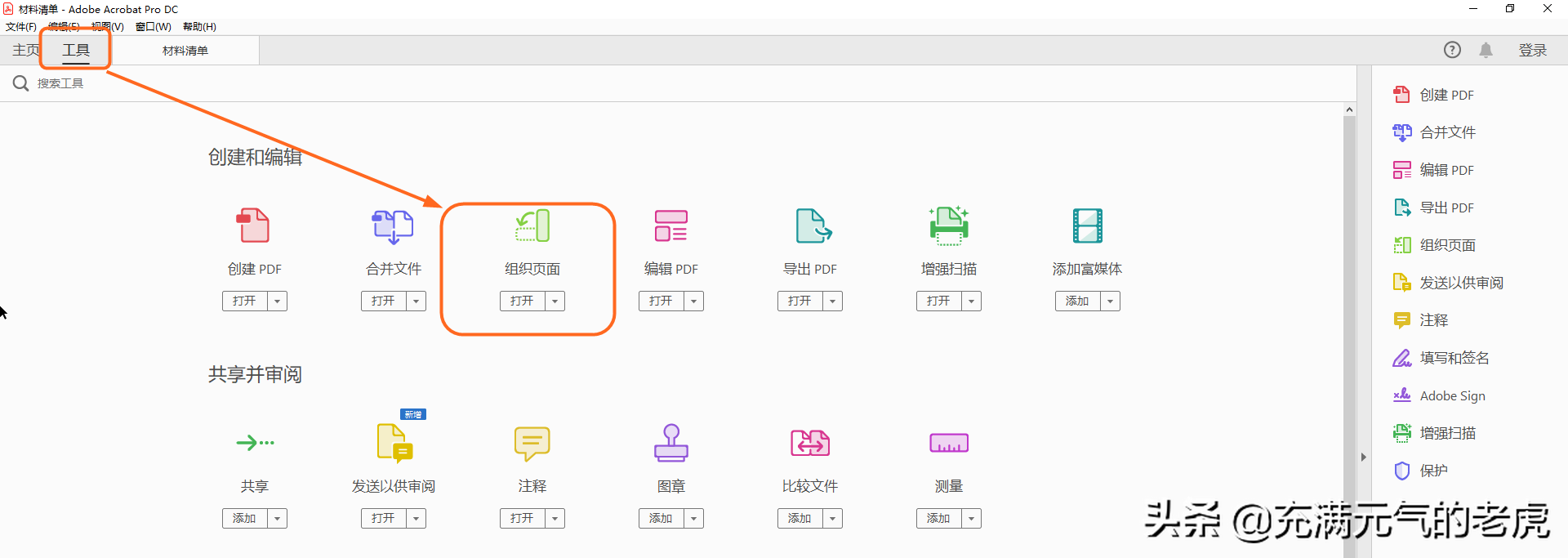Click the Combine Files (合并文件) grid icon
This screenshot has height=558, width=1568.
tap(393, 226)
